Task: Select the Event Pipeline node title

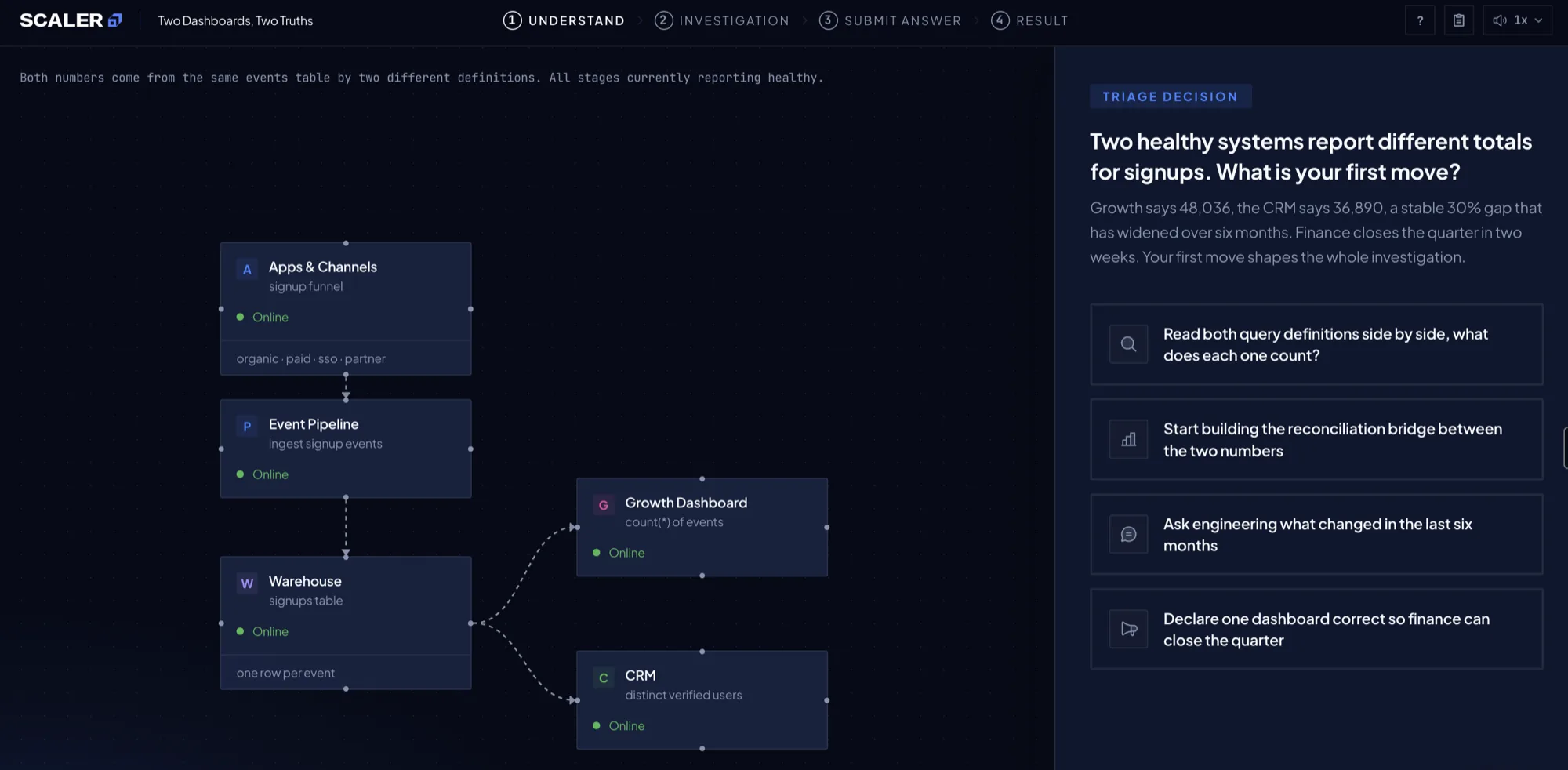Action: [x=314, y=424]
